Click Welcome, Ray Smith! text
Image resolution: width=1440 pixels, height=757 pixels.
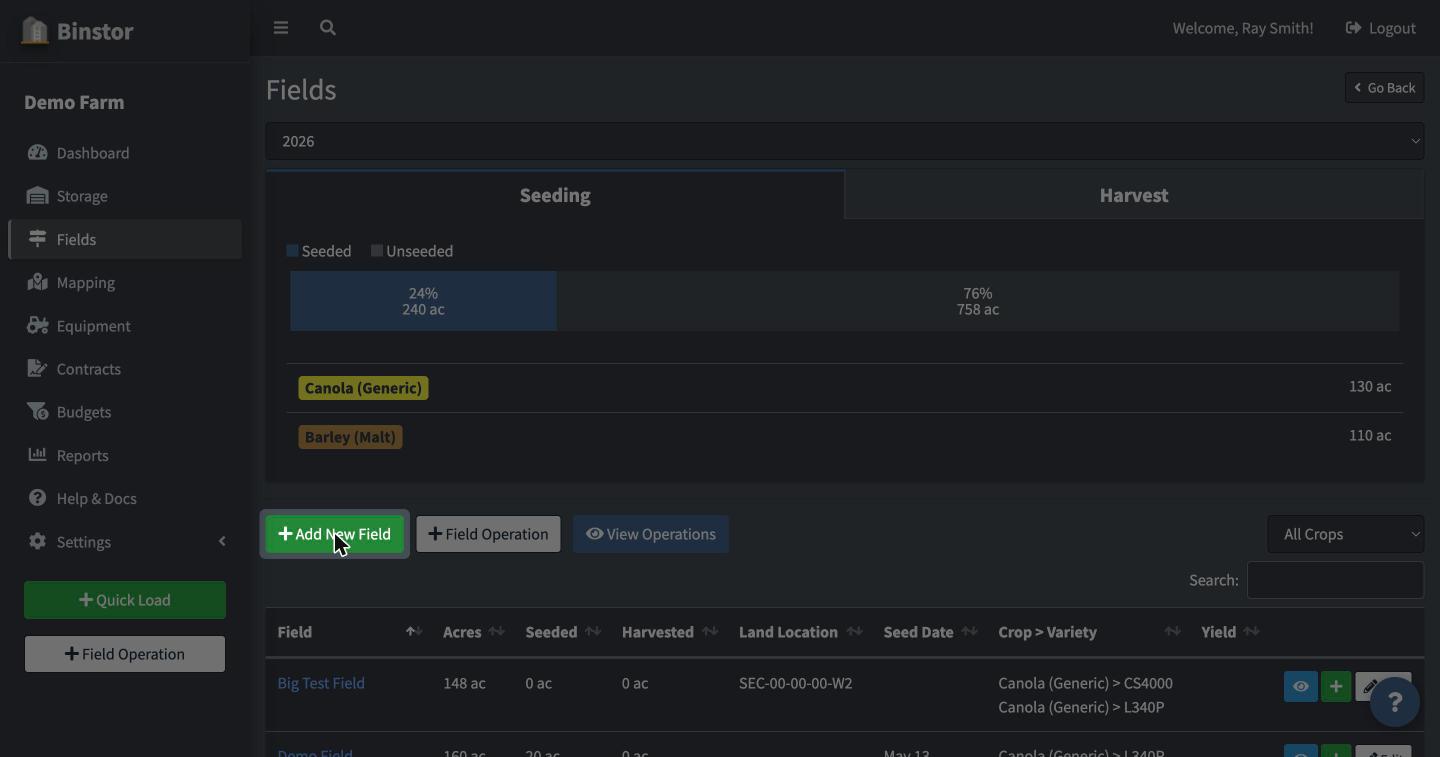pos(1243,28)
